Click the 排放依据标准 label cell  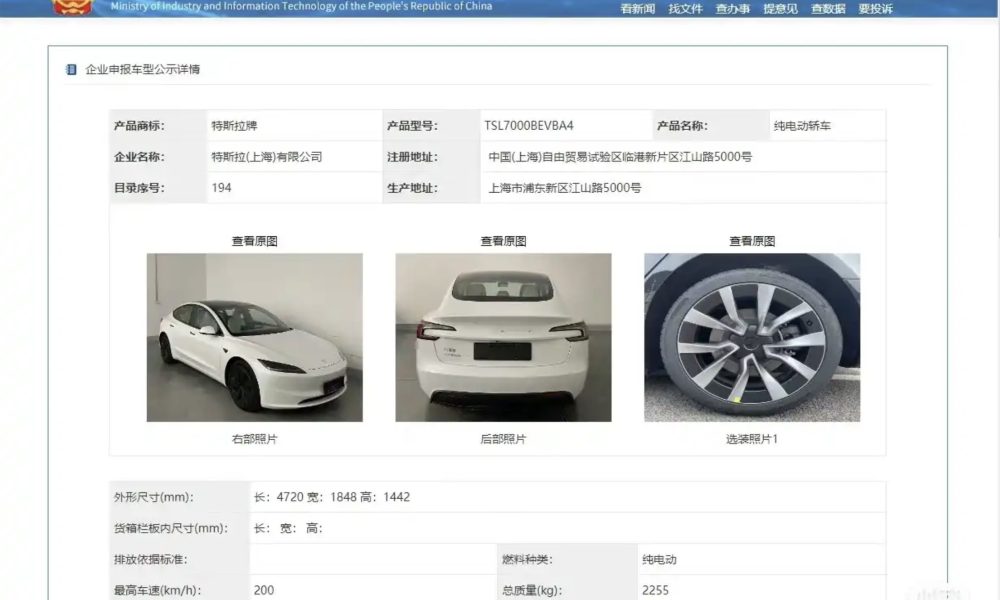179,559
